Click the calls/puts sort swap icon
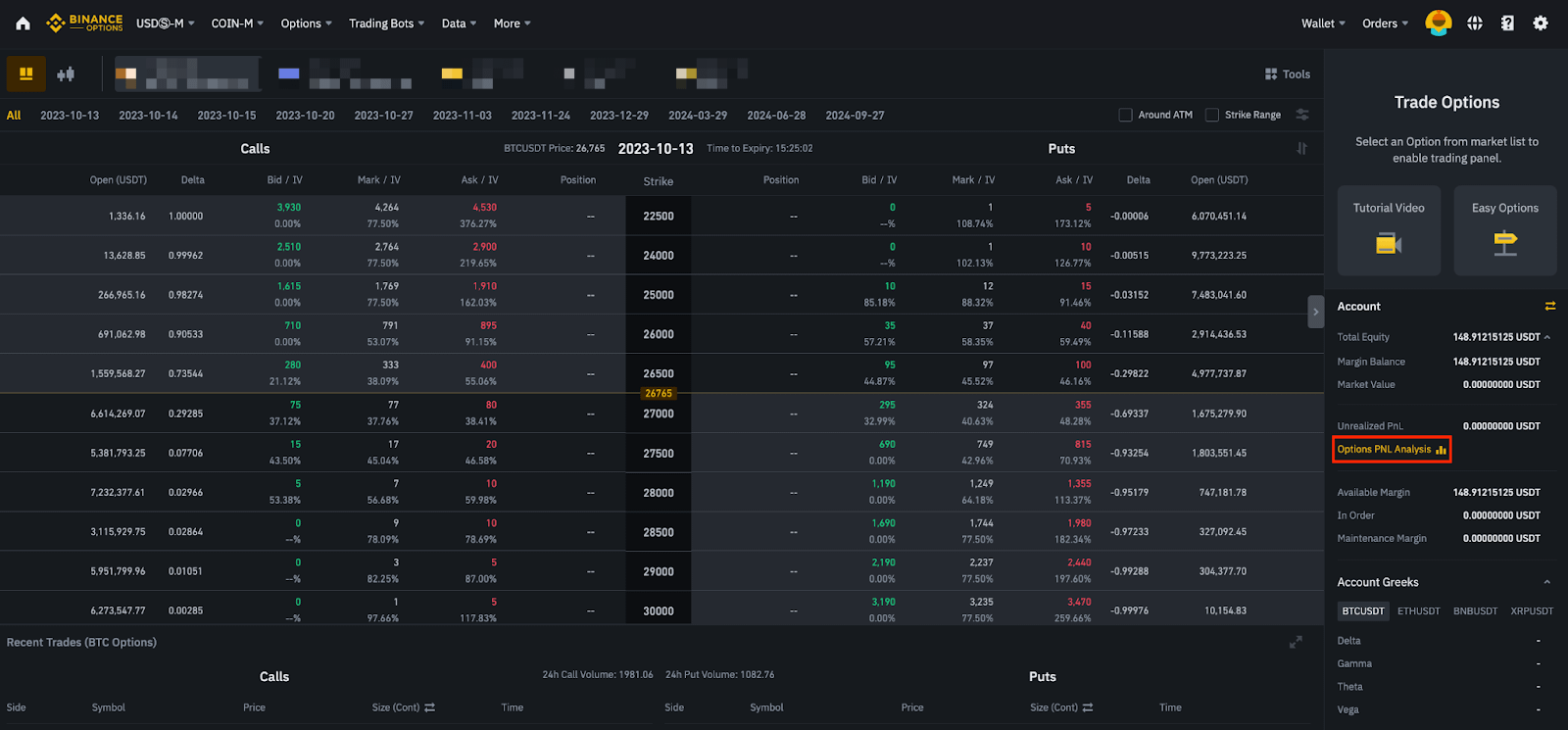The width and height of the screenshot is (1568, 730). pos(1301,148)
